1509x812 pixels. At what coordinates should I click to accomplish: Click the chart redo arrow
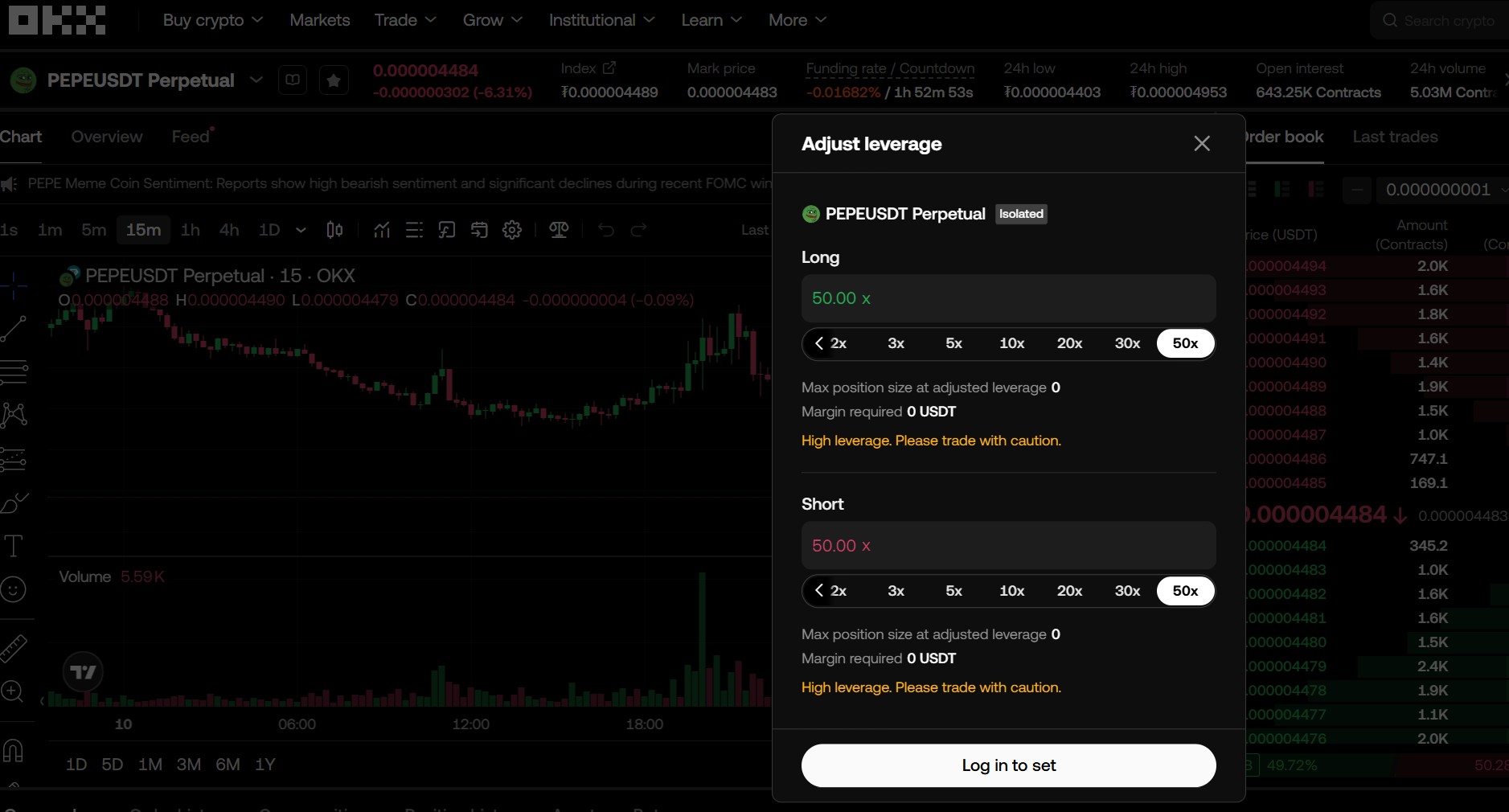(x=638, y=230)
